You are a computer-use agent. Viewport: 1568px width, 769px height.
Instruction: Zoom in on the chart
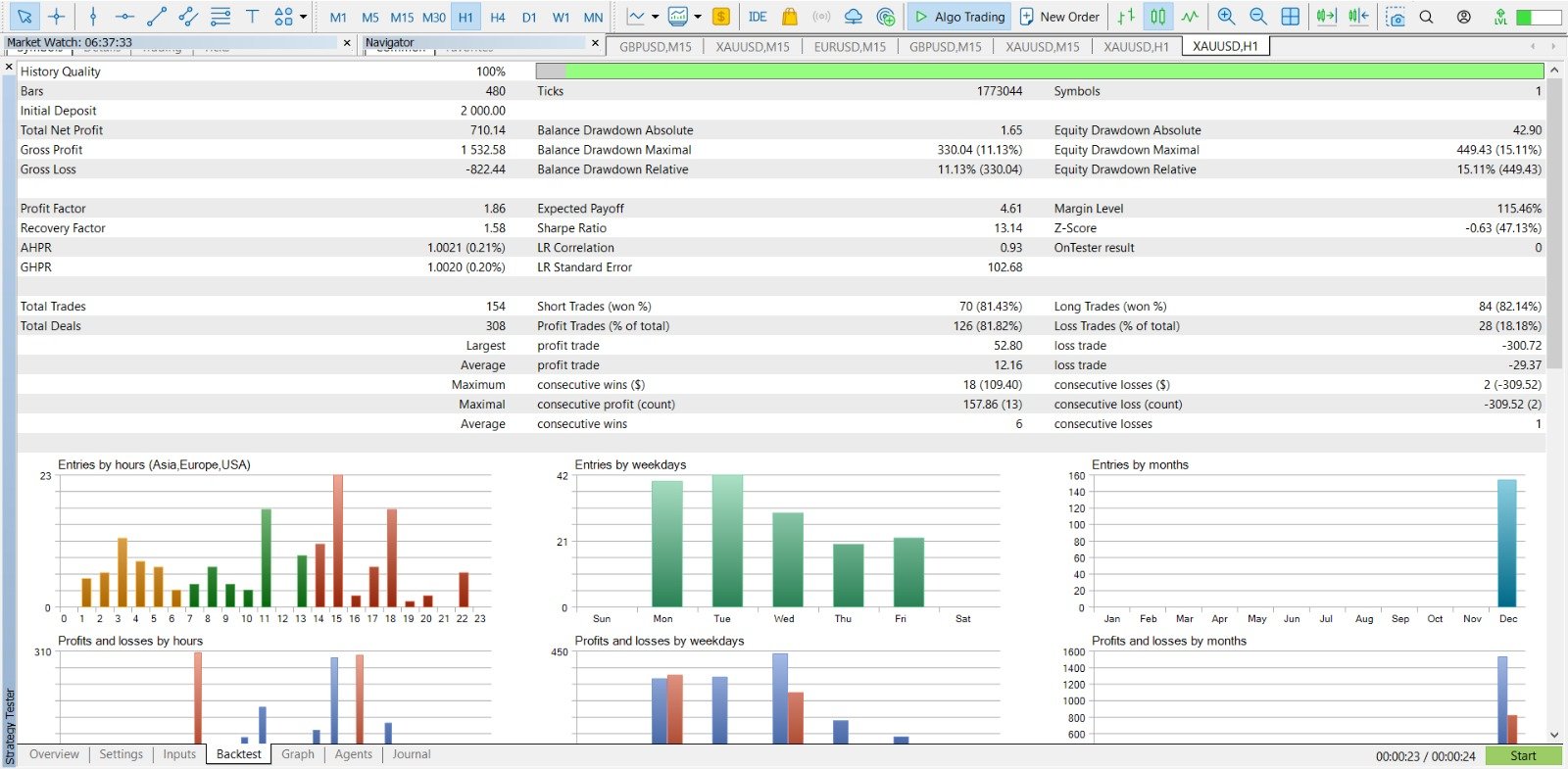[x=1226, y=17]
